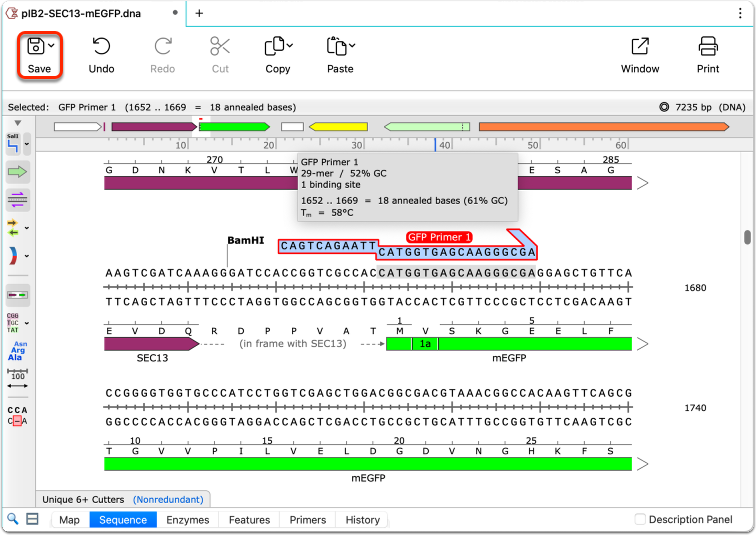Click the Paste clipboard icon

point(337,46)
